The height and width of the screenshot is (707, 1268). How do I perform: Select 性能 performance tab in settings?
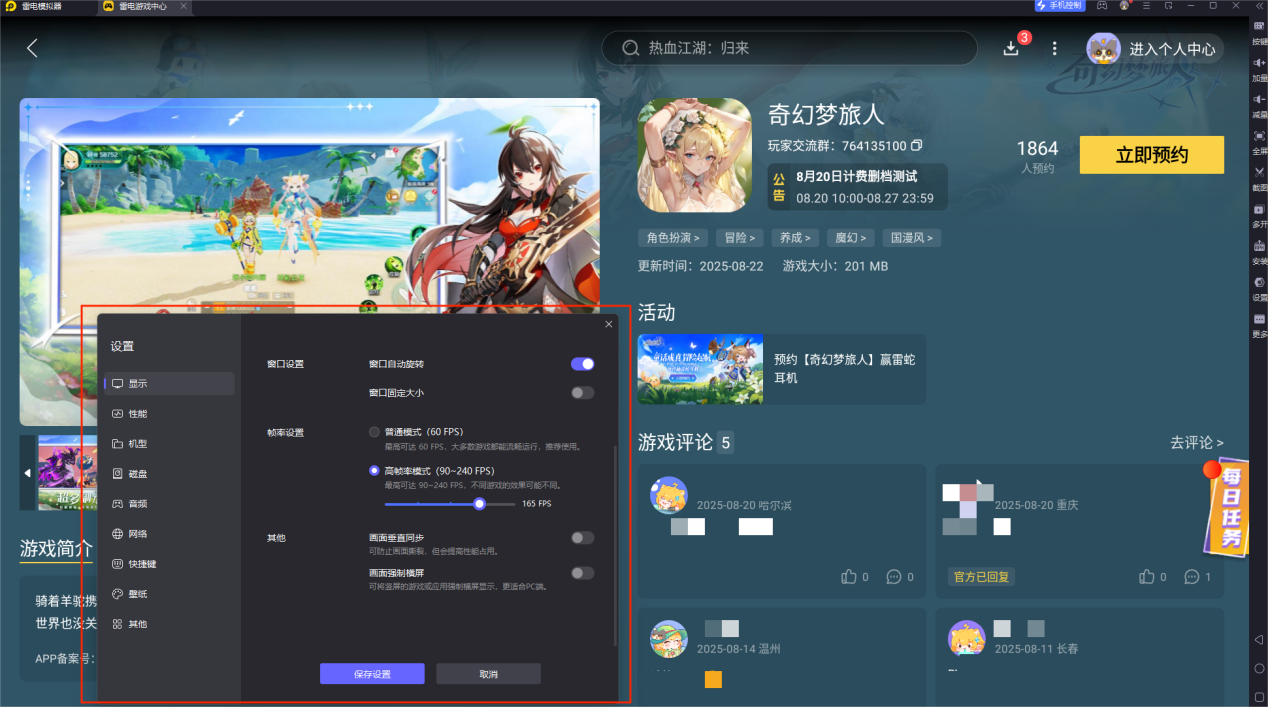click(x=169, y=414)
